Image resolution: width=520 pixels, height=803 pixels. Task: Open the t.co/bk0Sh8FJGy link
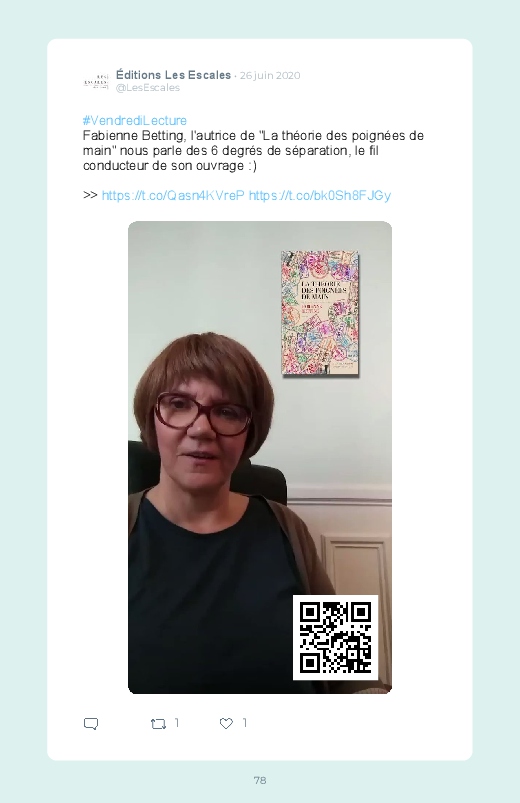320,195
